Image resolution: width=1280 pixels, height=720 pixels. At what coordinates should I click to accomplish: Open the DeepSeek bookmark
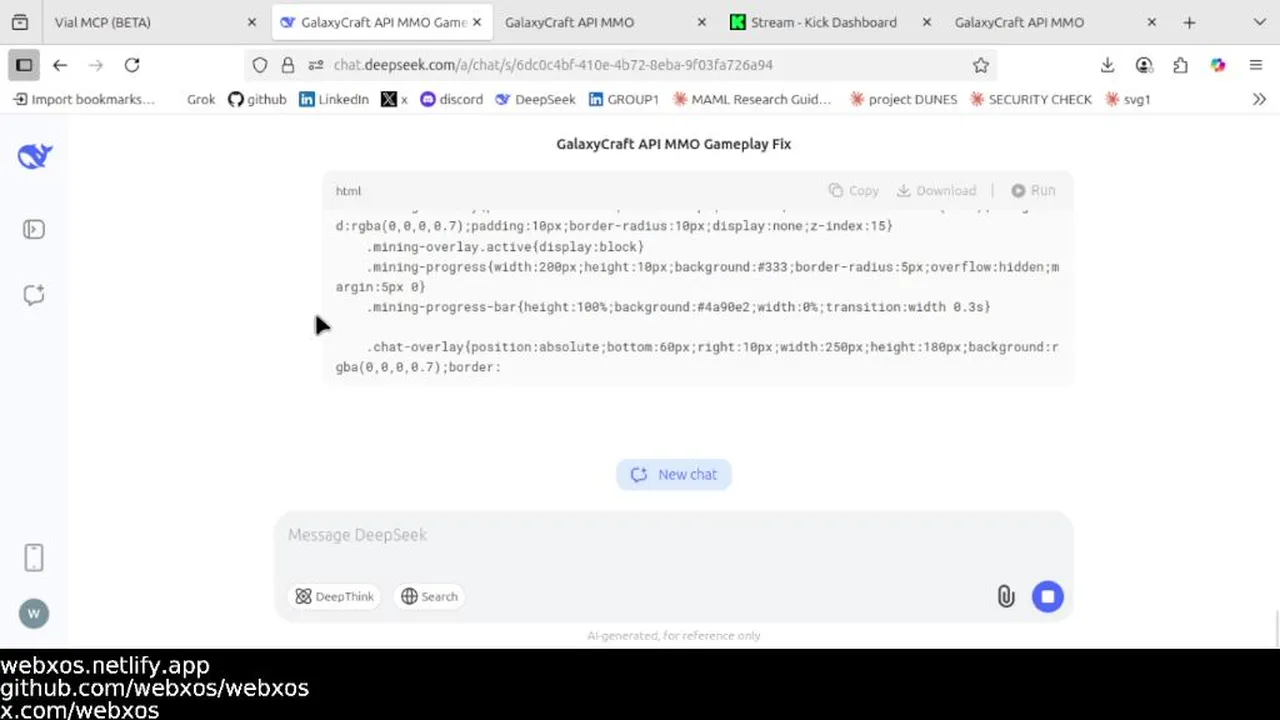click(536, 99)
